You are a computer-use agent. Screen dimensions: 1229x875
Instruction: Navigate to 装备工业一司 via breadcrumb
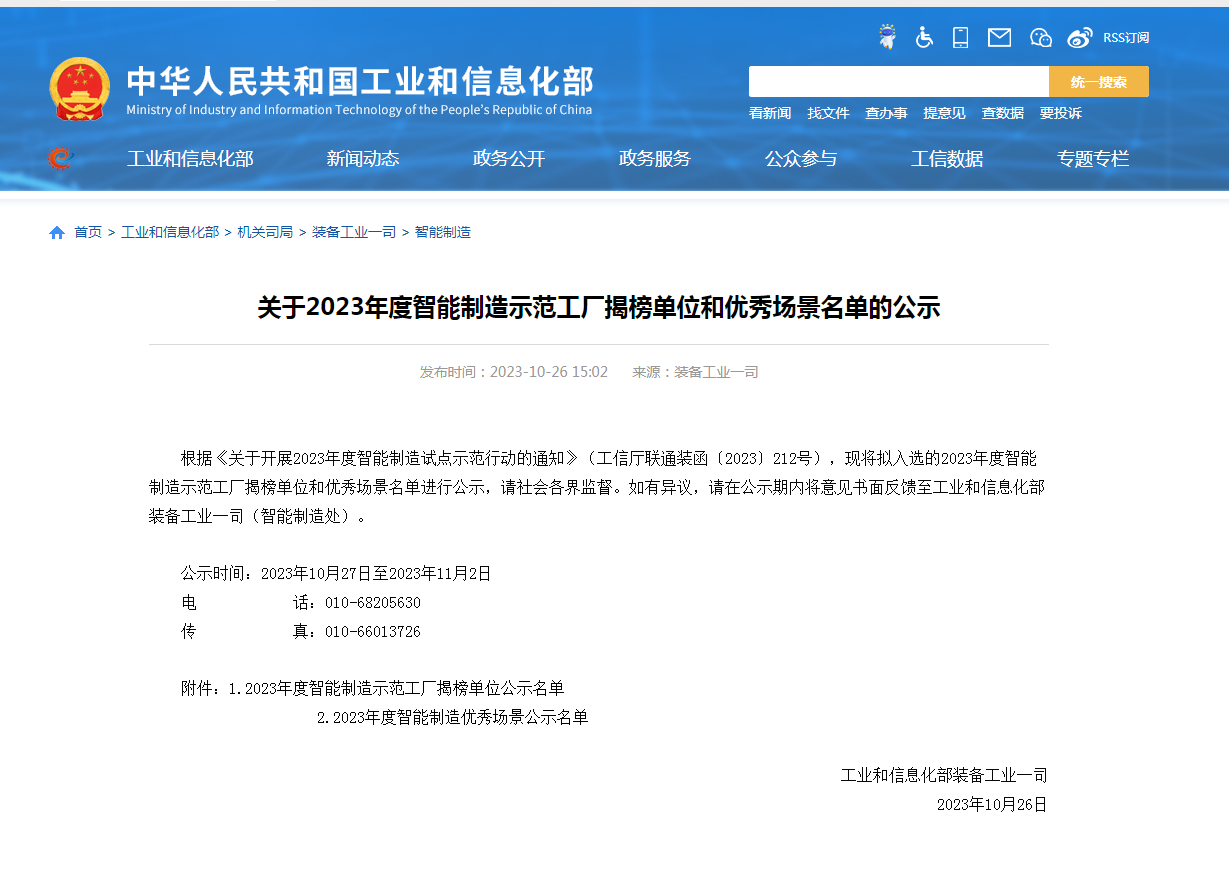[351, 231]
